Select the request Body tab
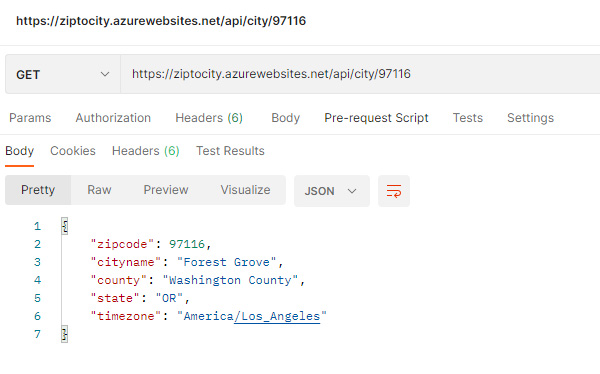Screen dimensions: 600x374 285,118
